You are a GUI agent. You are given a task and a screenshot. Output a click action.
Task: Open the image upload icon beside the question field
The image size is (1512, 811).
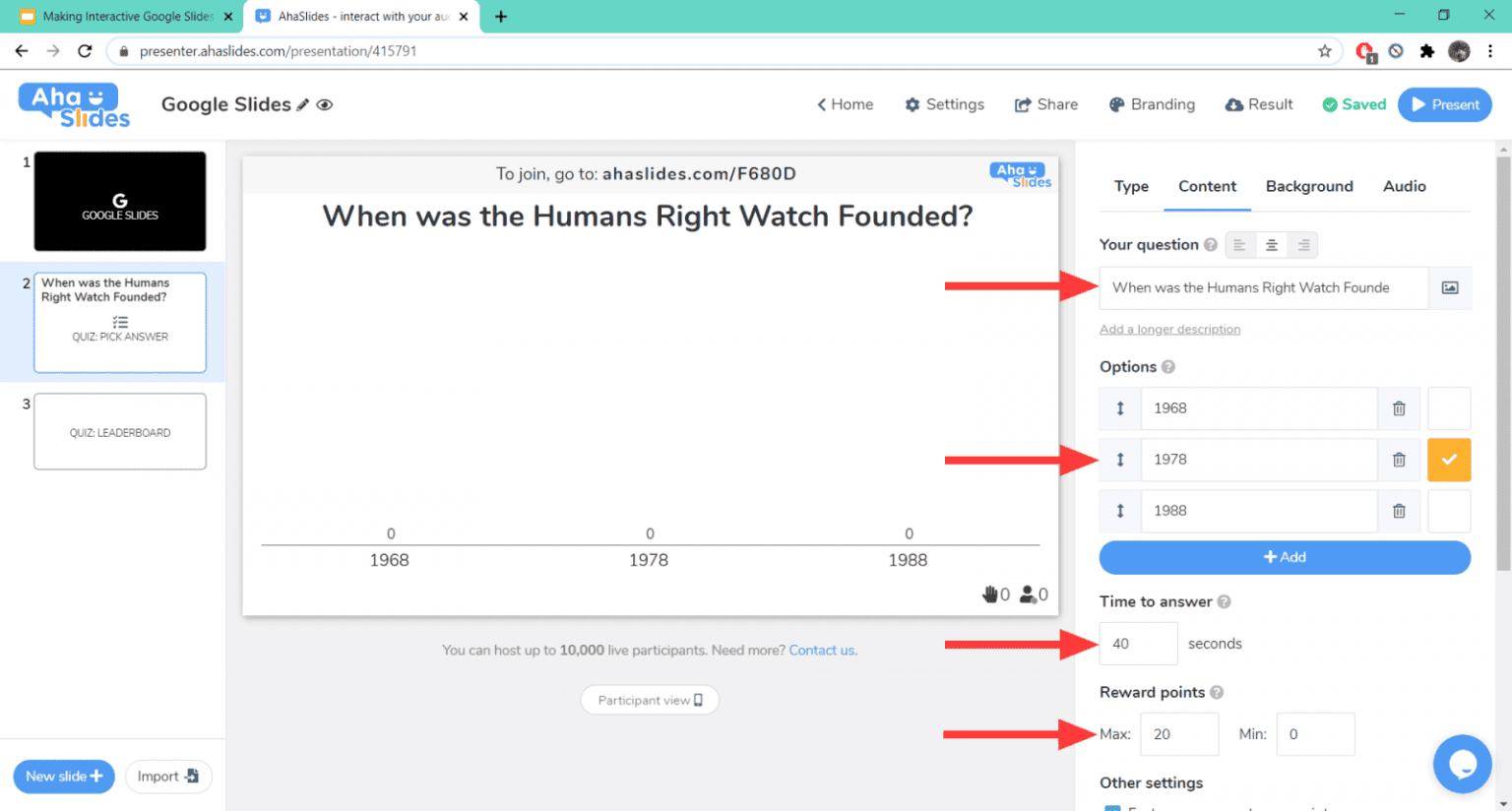1449,287
